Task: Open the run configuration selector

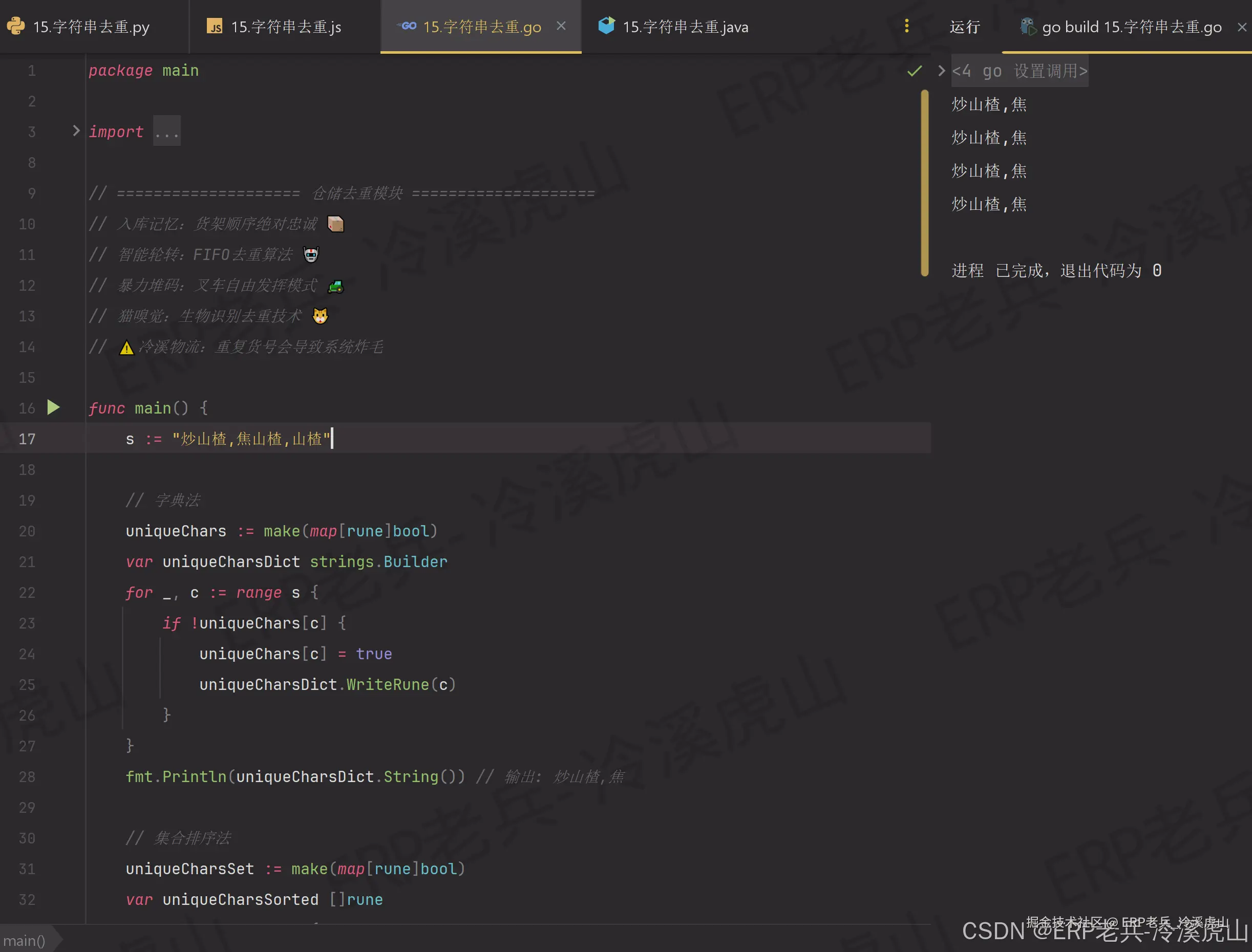Action: pos(1131,26)
